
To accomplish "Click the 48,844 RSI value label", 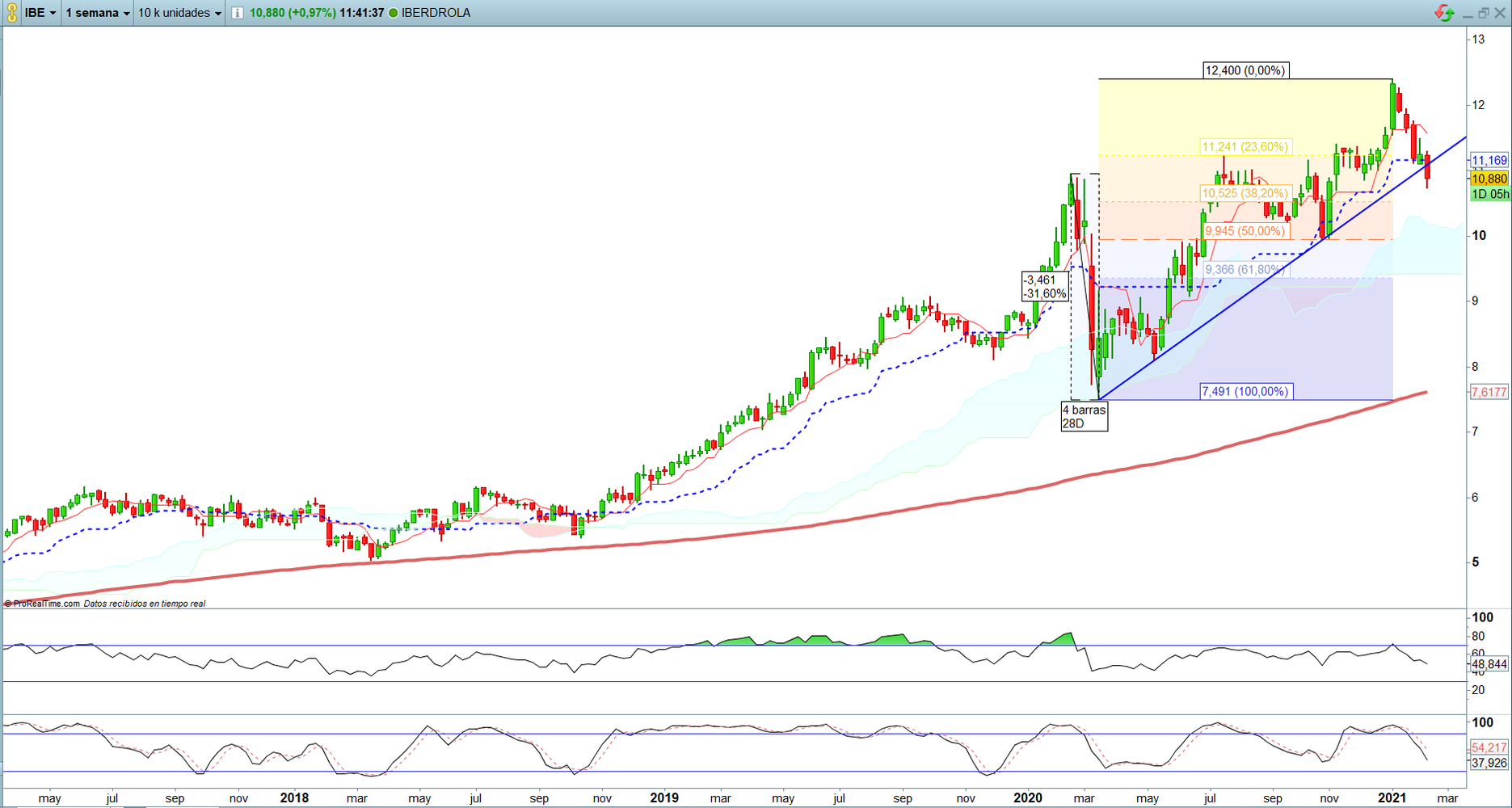I will [x=1489, y=664].
